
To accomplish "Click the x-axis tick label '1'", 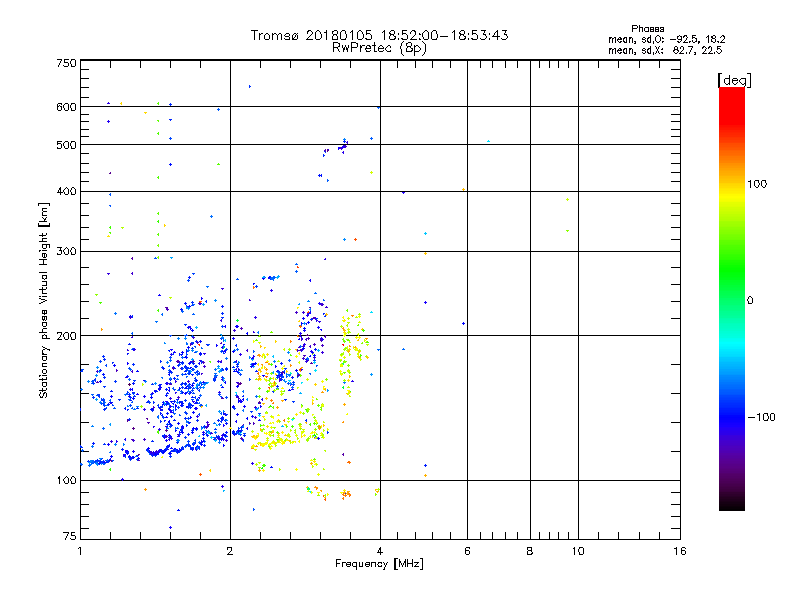I will [x=80, y=551].
